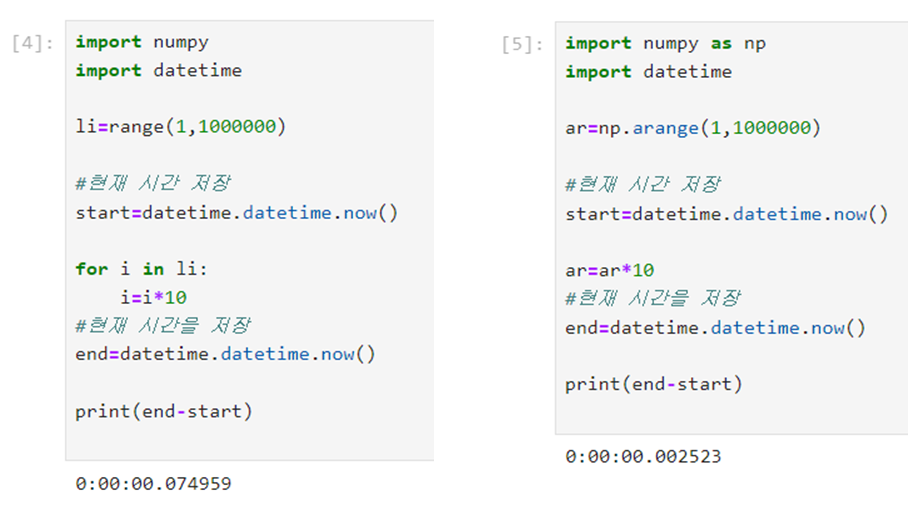Click '#현재 시간을 저장' comment in cell 4
The image size is (908, 516).
[x=163, y=325]
